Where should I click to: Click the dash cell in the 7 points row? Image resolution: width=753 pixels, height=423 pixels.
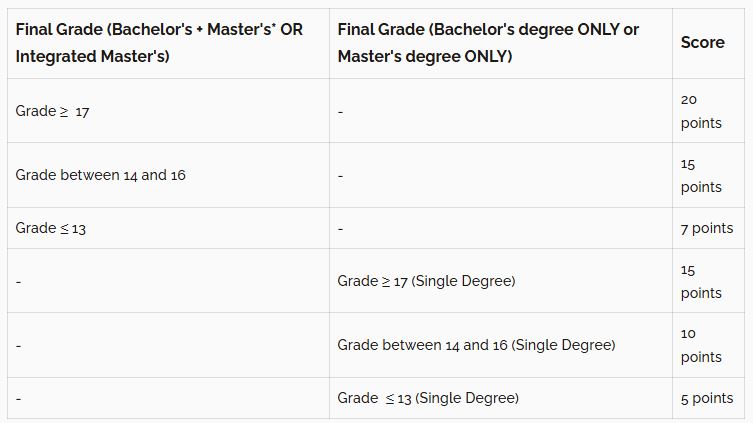pyautogui.click(x=341, y=228)
